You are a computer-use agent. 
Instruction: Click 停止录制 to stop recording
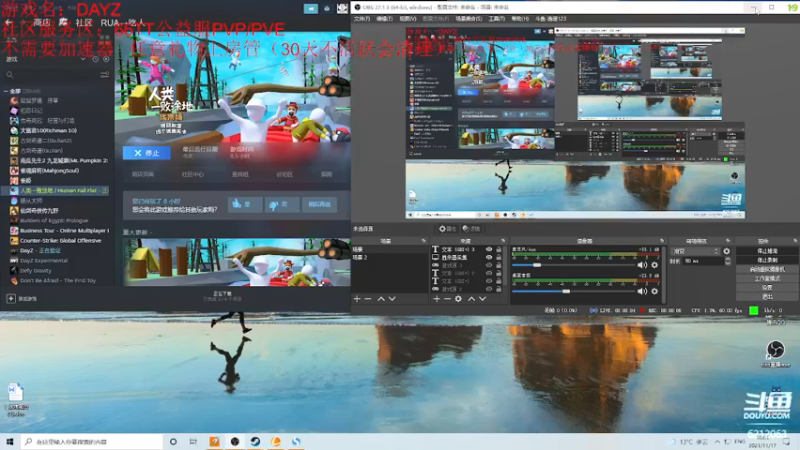pyautogui.click(x=767, y=260)
